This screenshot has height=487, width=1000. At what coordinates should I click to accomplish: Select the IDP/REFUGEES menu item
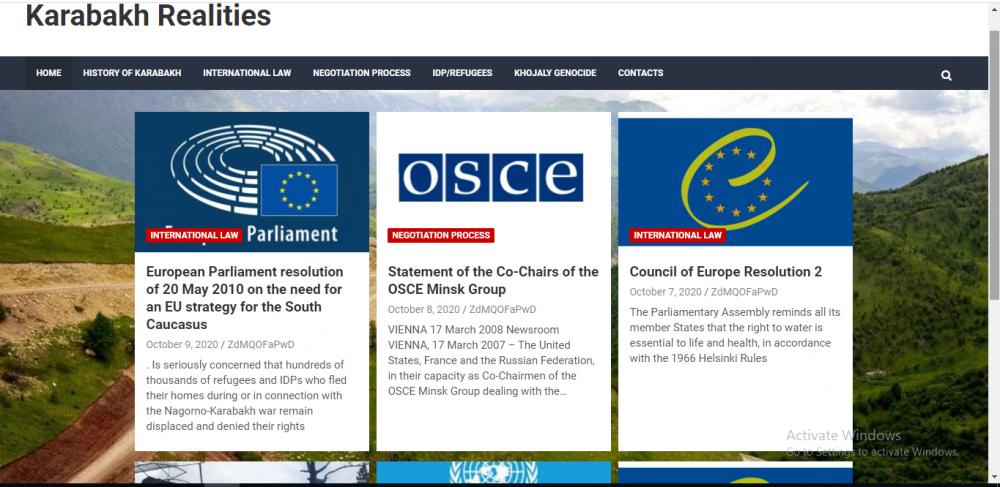point(462,73)
